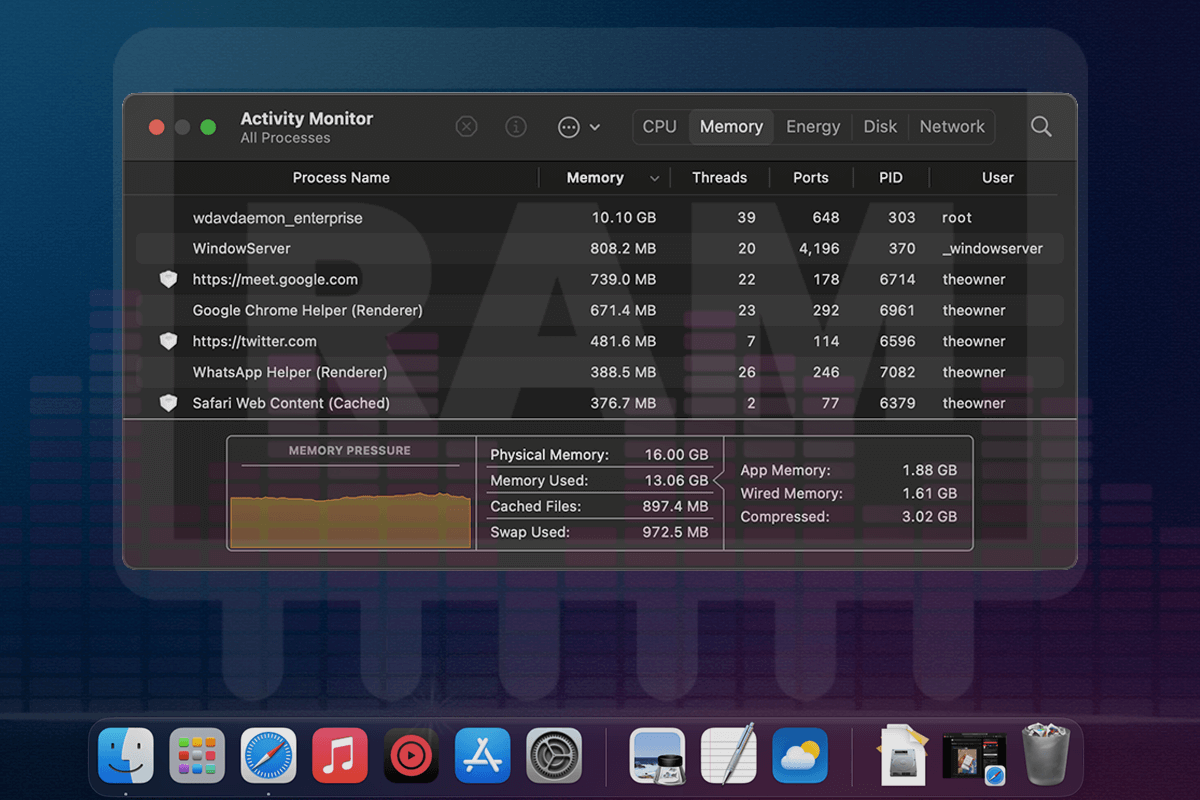Open the App Store from the Dock

(482, 757)
